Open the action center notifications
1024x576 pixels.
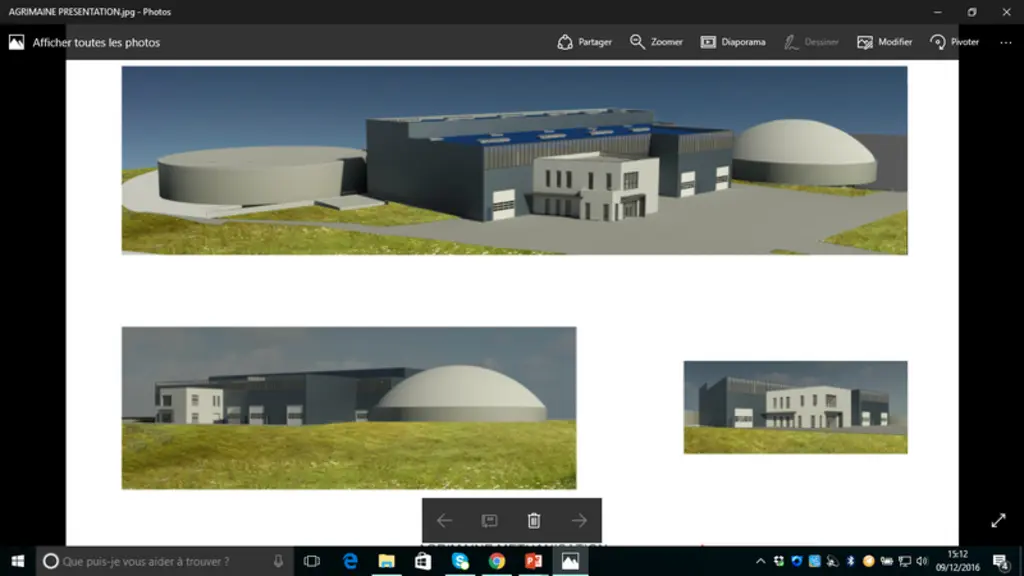[x=1001, y=561]
